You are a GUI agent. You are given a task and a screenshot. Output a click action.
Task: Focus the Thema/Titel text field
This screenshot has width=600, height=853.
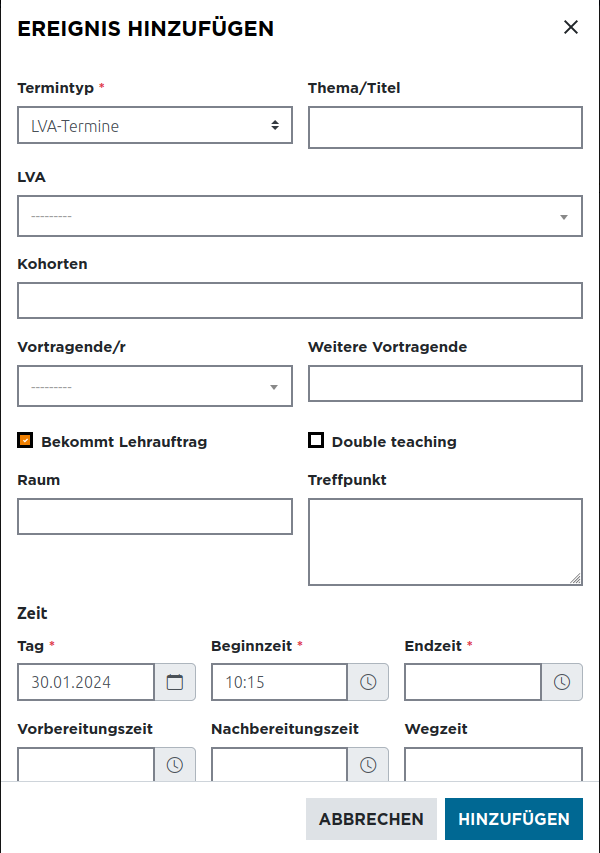tap(445, 128)
